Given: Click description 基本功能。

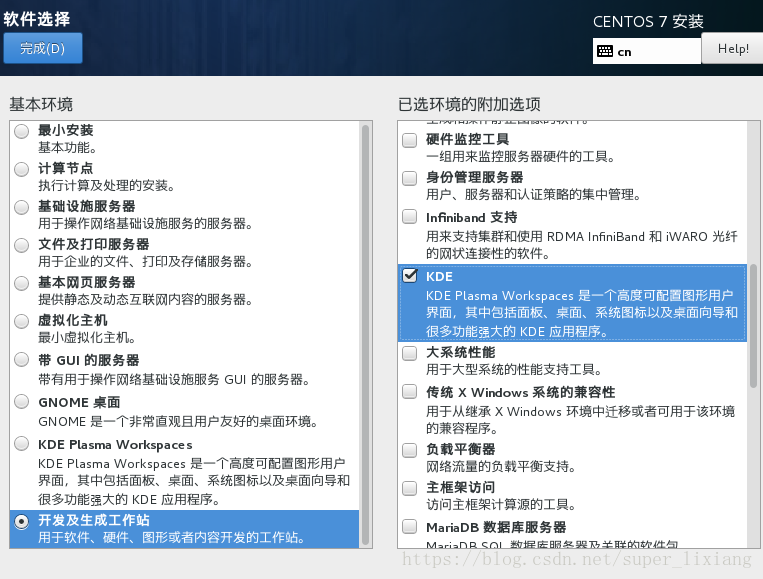Looking at the screenshot, I should [68, 147].
